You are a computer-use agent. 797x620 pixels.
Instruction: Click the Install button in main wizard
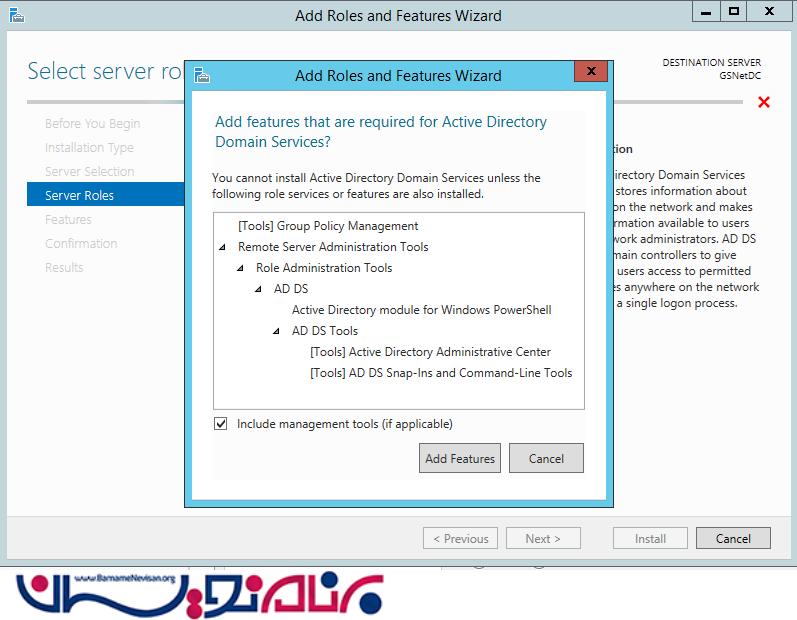point(650,538)
